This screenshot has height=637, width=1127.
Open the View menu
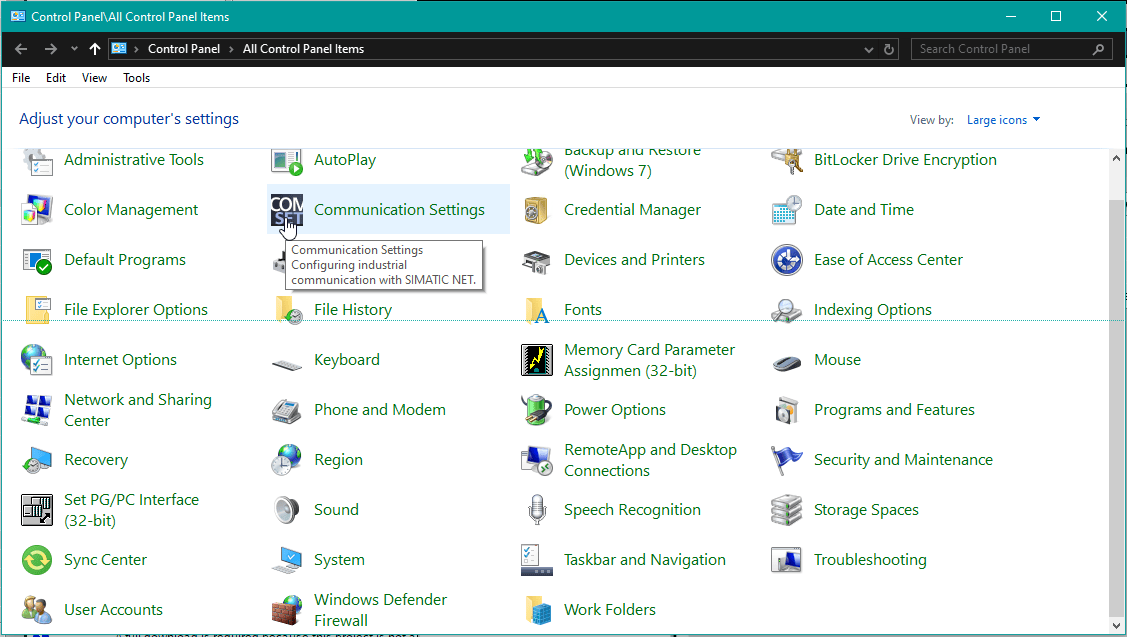[x=94, y=78]
